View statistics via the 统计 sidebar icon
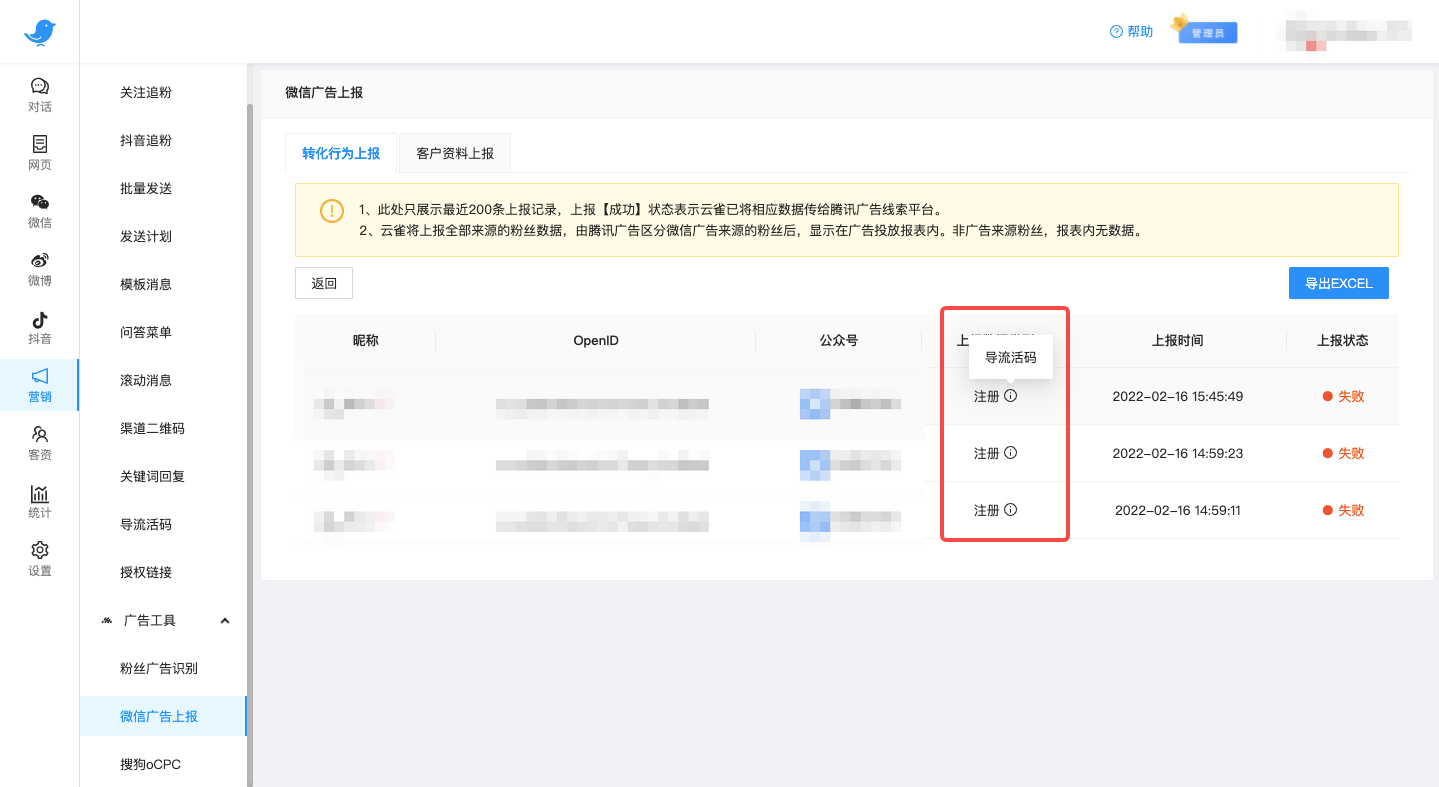 tap(39, 500)
